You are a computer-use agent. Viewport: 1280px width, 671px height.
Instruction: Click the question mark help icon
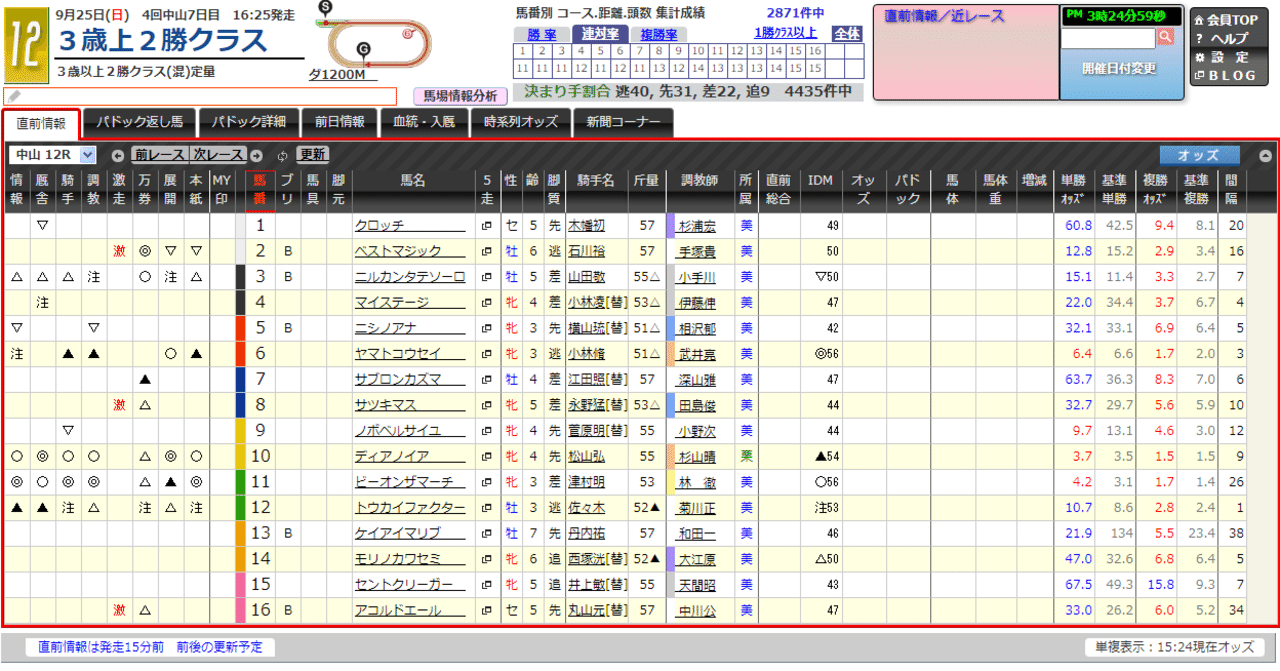[x=1199, y=38]
